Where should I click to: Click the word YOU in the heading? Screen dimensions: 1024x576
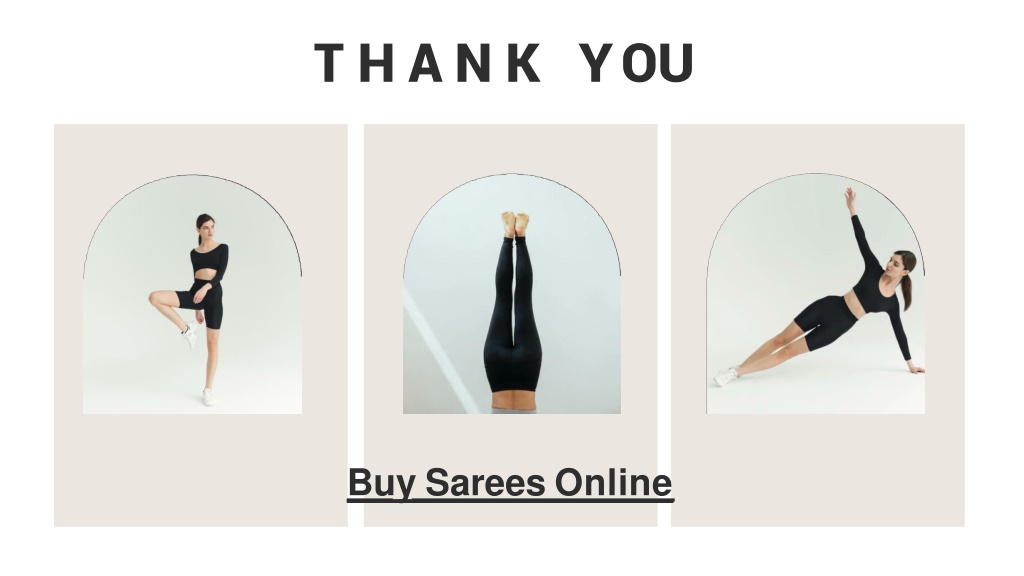(637, 63)
